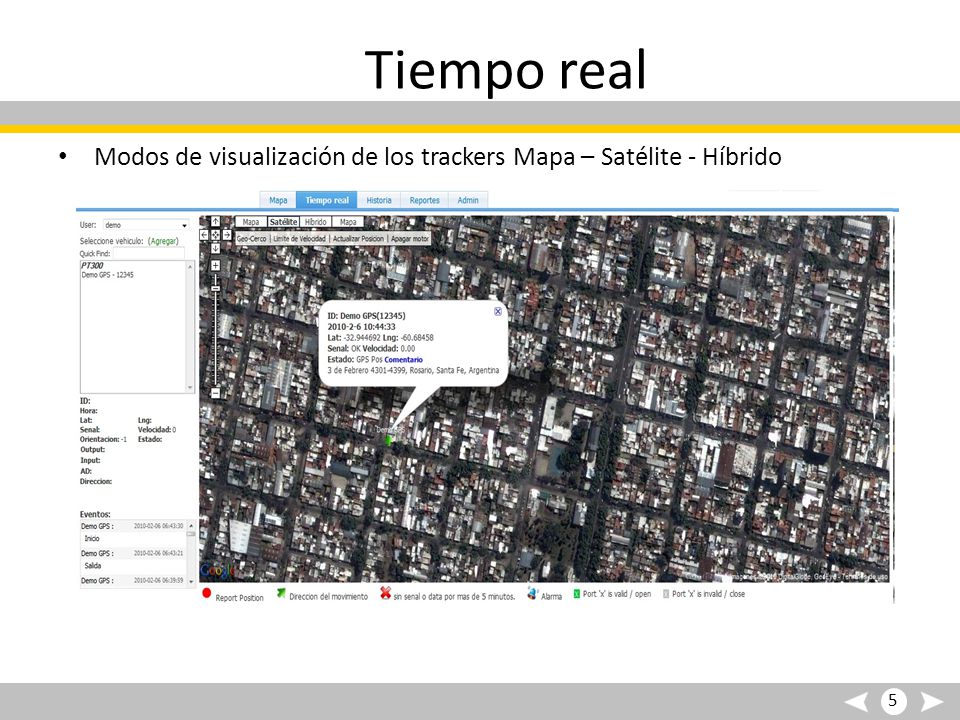Viewport: 960px width, 720px height.
Task: Select the PT300 group in vehicle list
Action: [x=92, y=266]
